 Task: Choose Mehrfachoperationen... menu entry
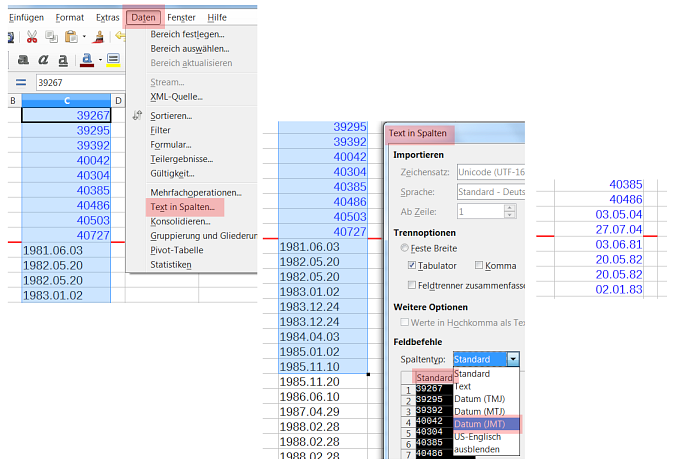pyautogui.click(x=196, y=192)
